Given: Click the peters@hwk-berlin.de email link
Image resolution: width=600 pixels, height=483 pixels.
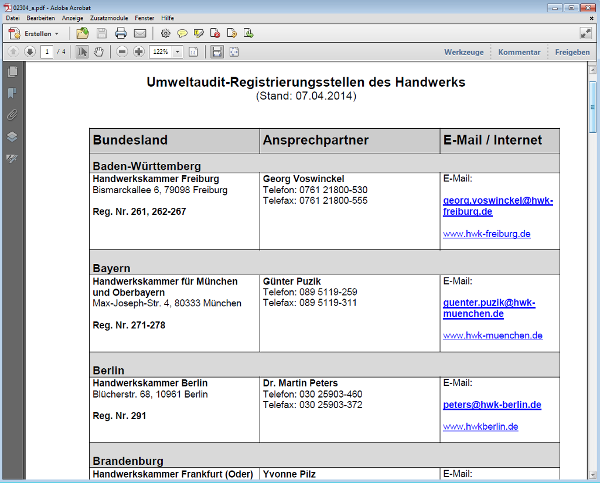Looking at the screenshot, I should pyautogui.click(x=491, y=405).
